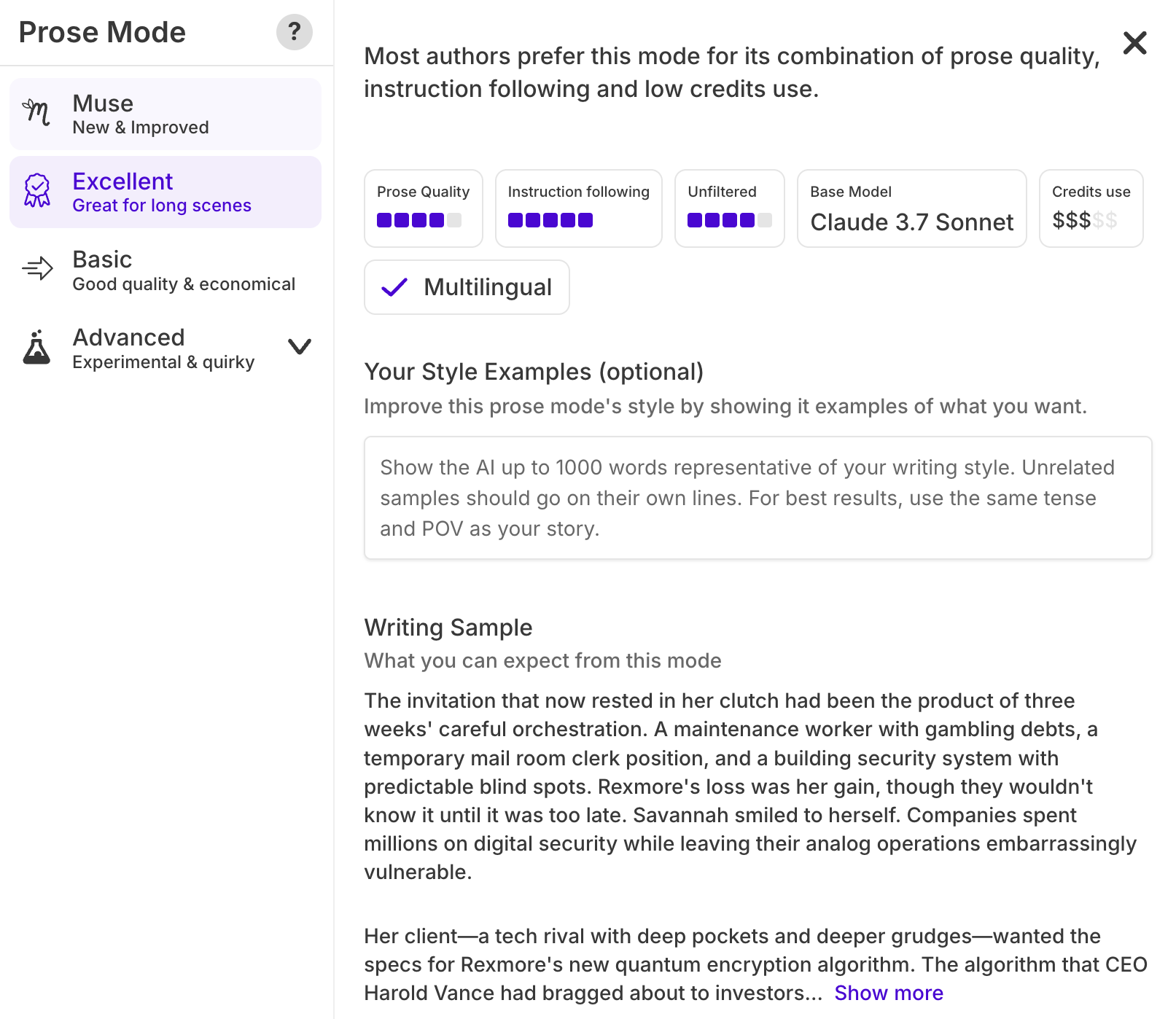
Task: Click the Instruction following rating bar
Action: point(550,220)
